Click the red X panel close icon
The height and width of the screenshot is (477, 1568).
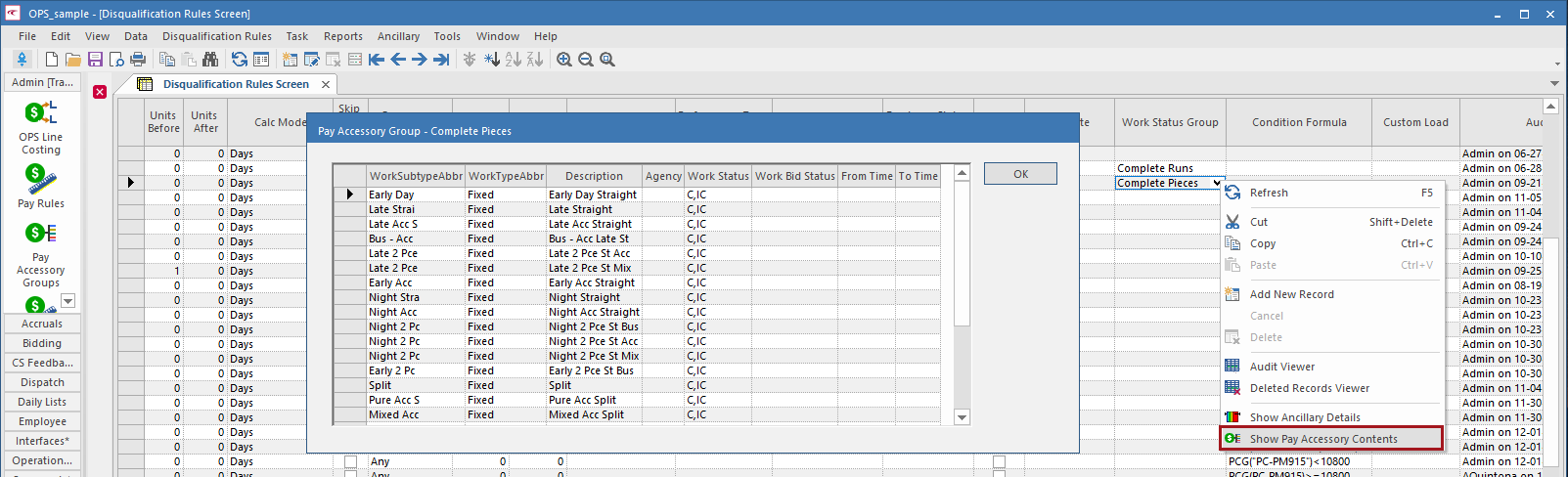[100, 92]
